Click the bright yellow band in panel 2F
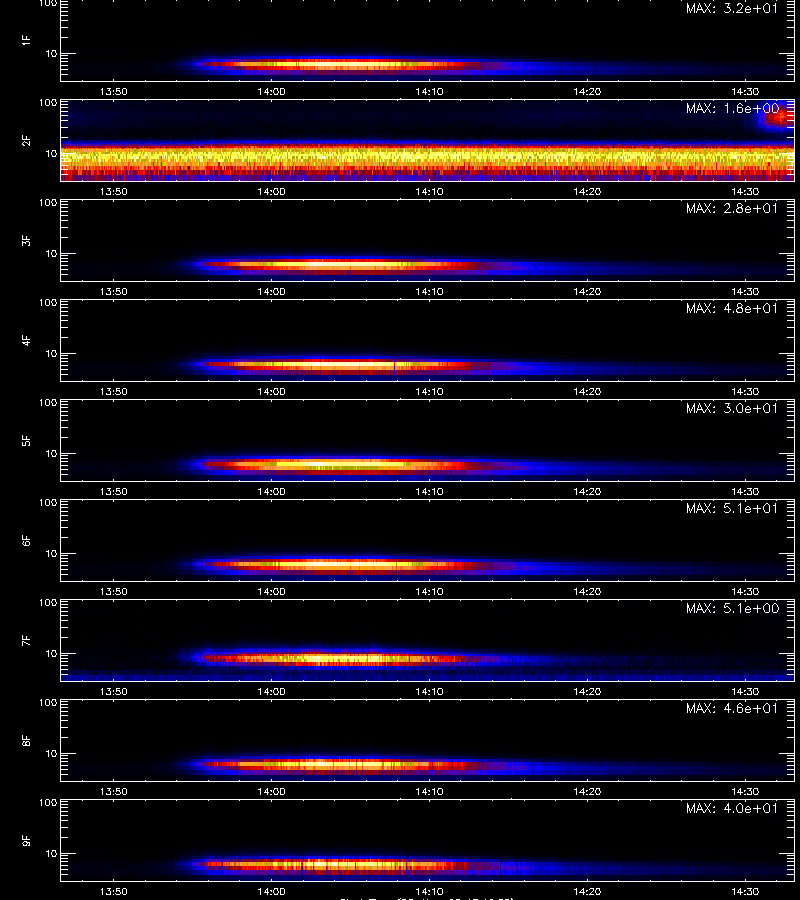 pos(428,156)
